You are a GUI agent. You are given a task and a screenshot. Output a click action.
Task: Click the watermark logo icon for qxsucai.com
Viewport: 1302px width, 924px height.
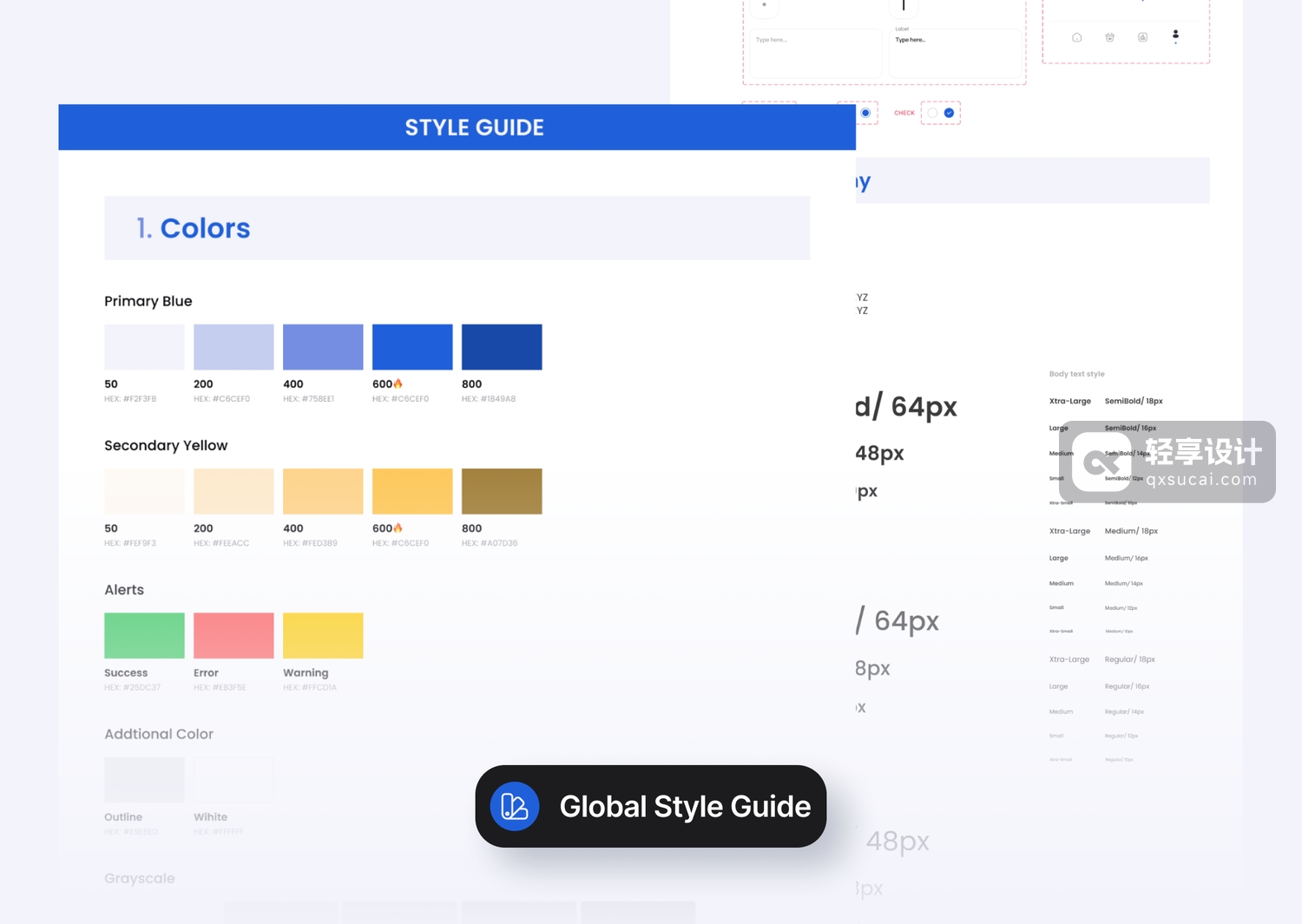(x=1101, y=462)
